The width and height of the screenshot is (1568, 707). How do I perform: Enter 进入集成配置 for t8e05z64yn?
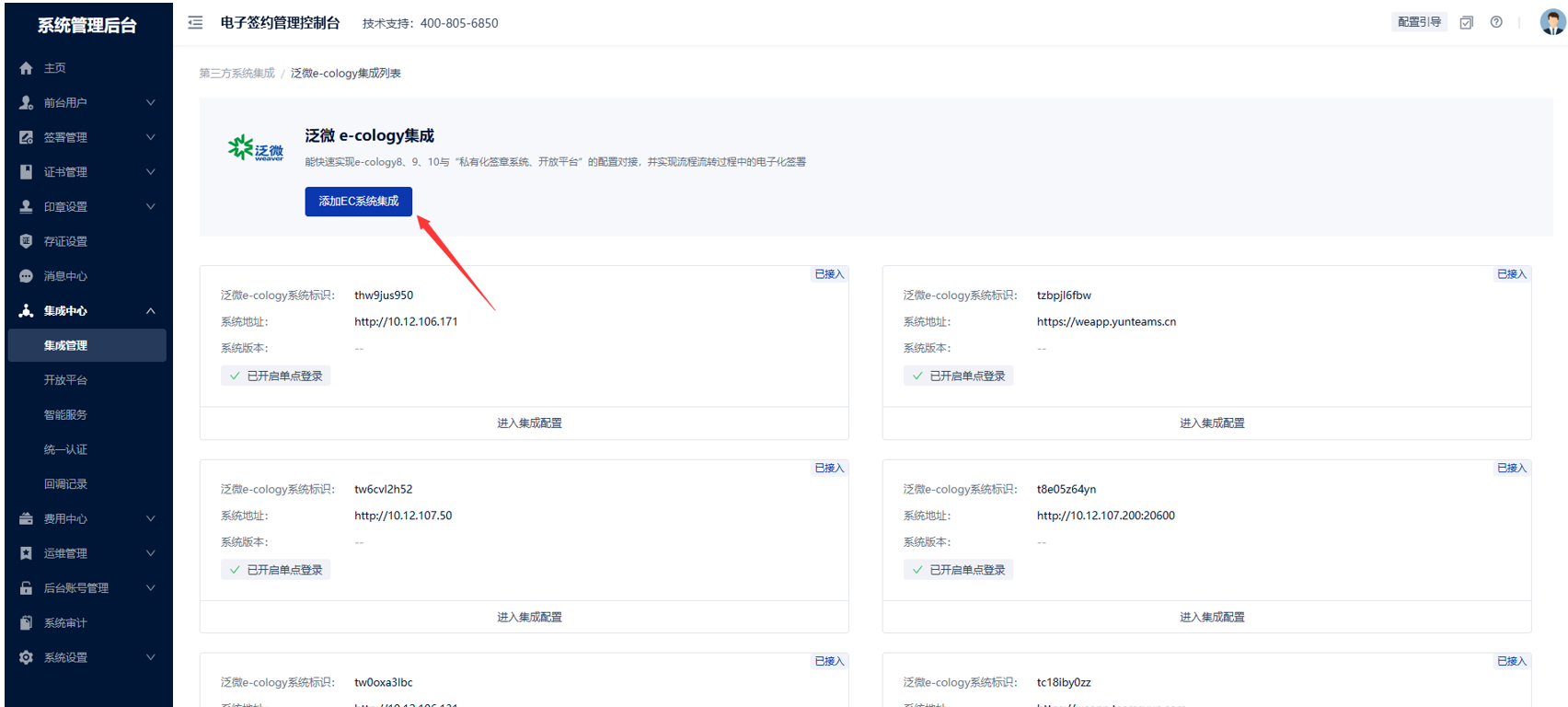pos(1212,617)
